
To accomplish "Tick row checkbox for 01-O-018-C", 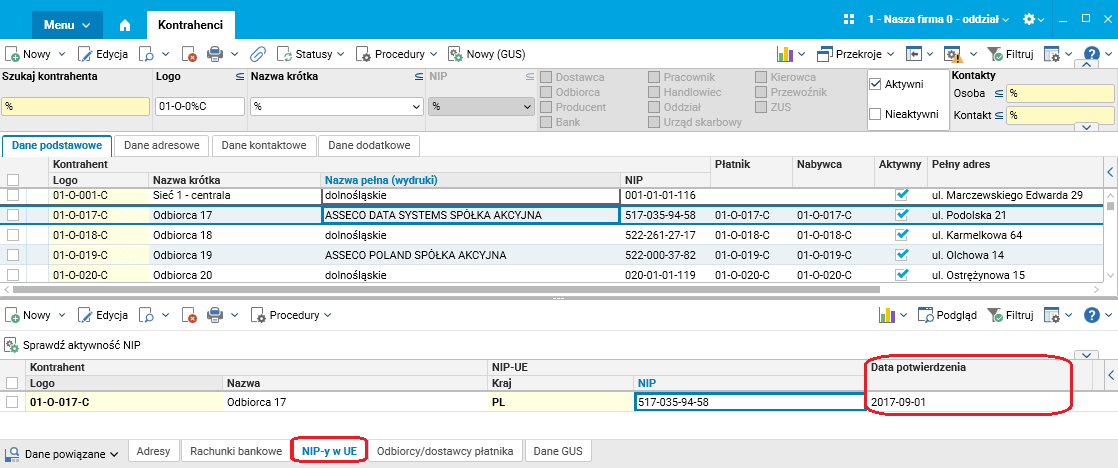I will tap(12, 235).
